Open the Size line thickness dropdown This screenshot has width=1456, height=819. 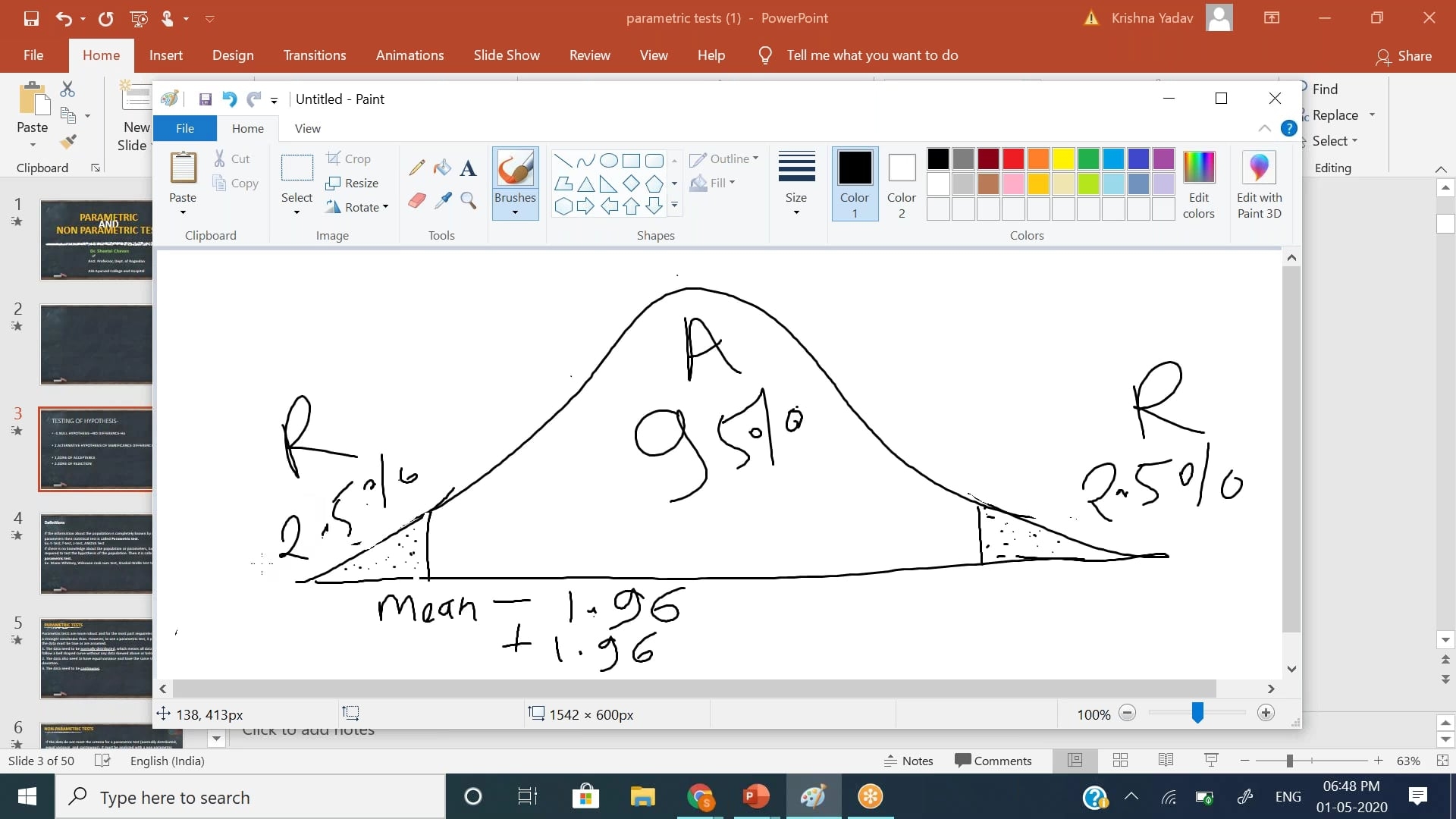(x=796, y=212)
